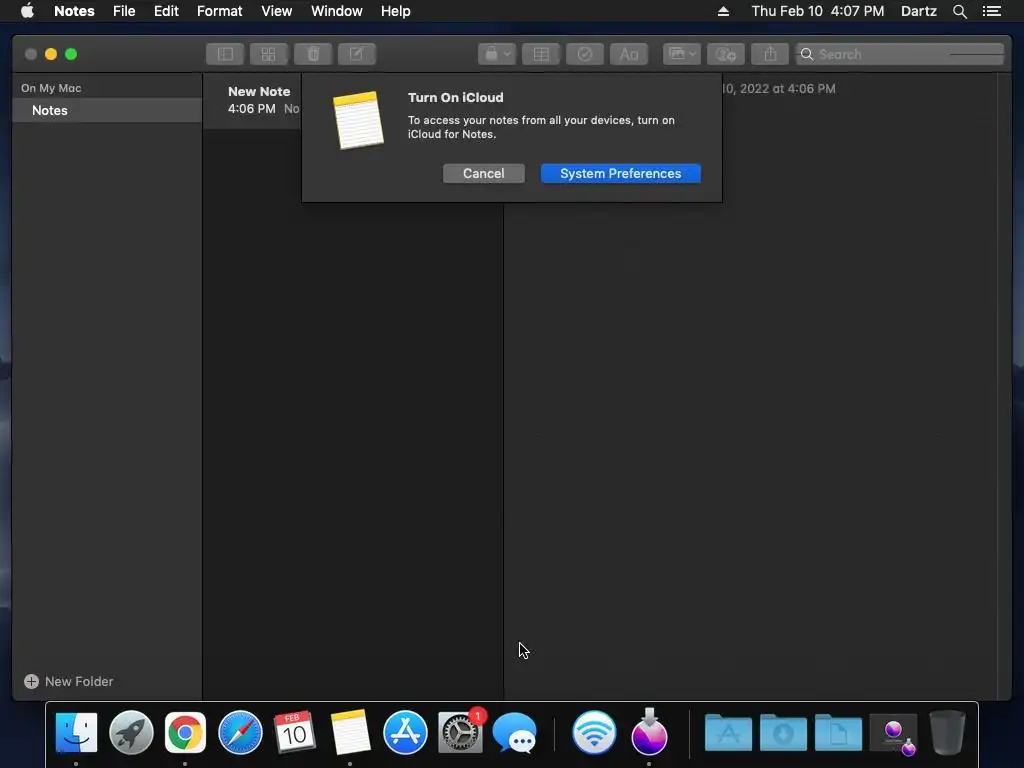Open the Apple menu
Viewport: 1024px width, 768px height.
click(x=27, y=11)
